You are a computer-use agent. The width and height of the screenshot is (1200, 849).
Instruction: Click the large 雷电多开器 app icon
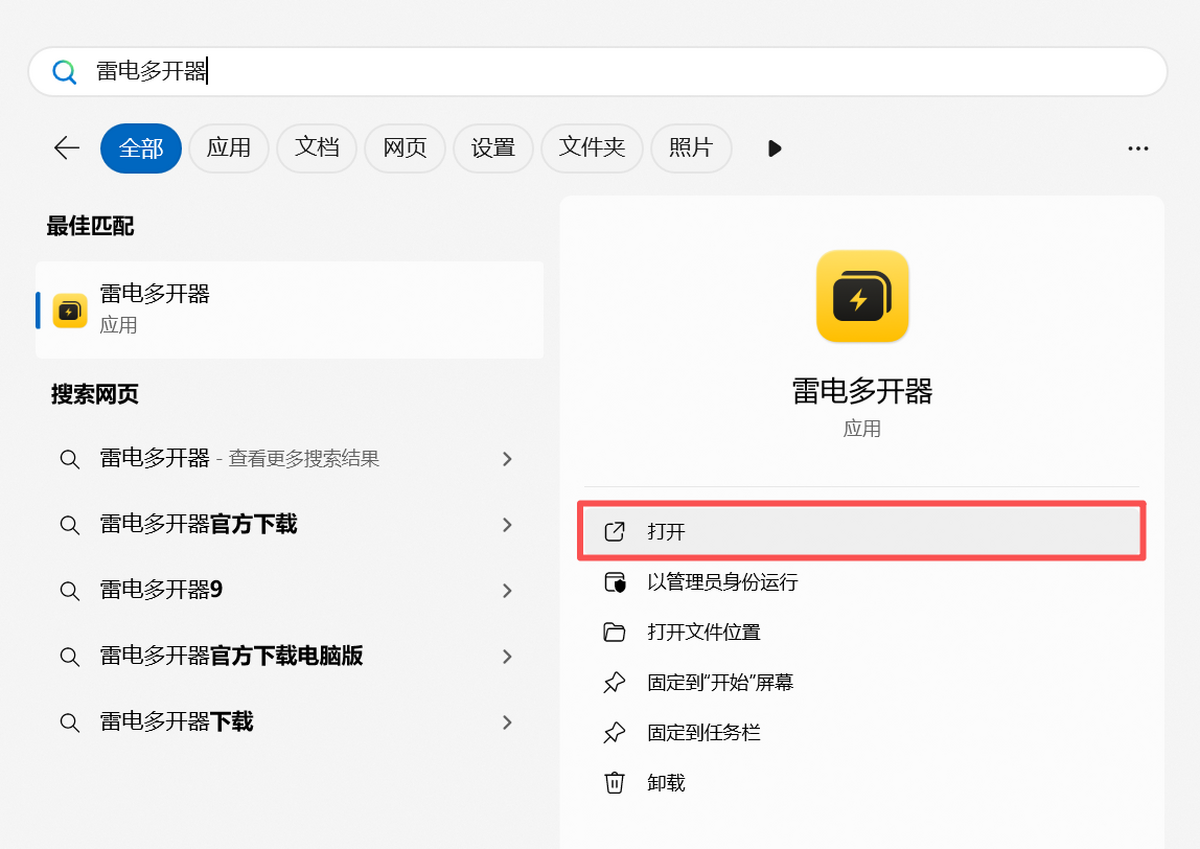pos(862,296)
